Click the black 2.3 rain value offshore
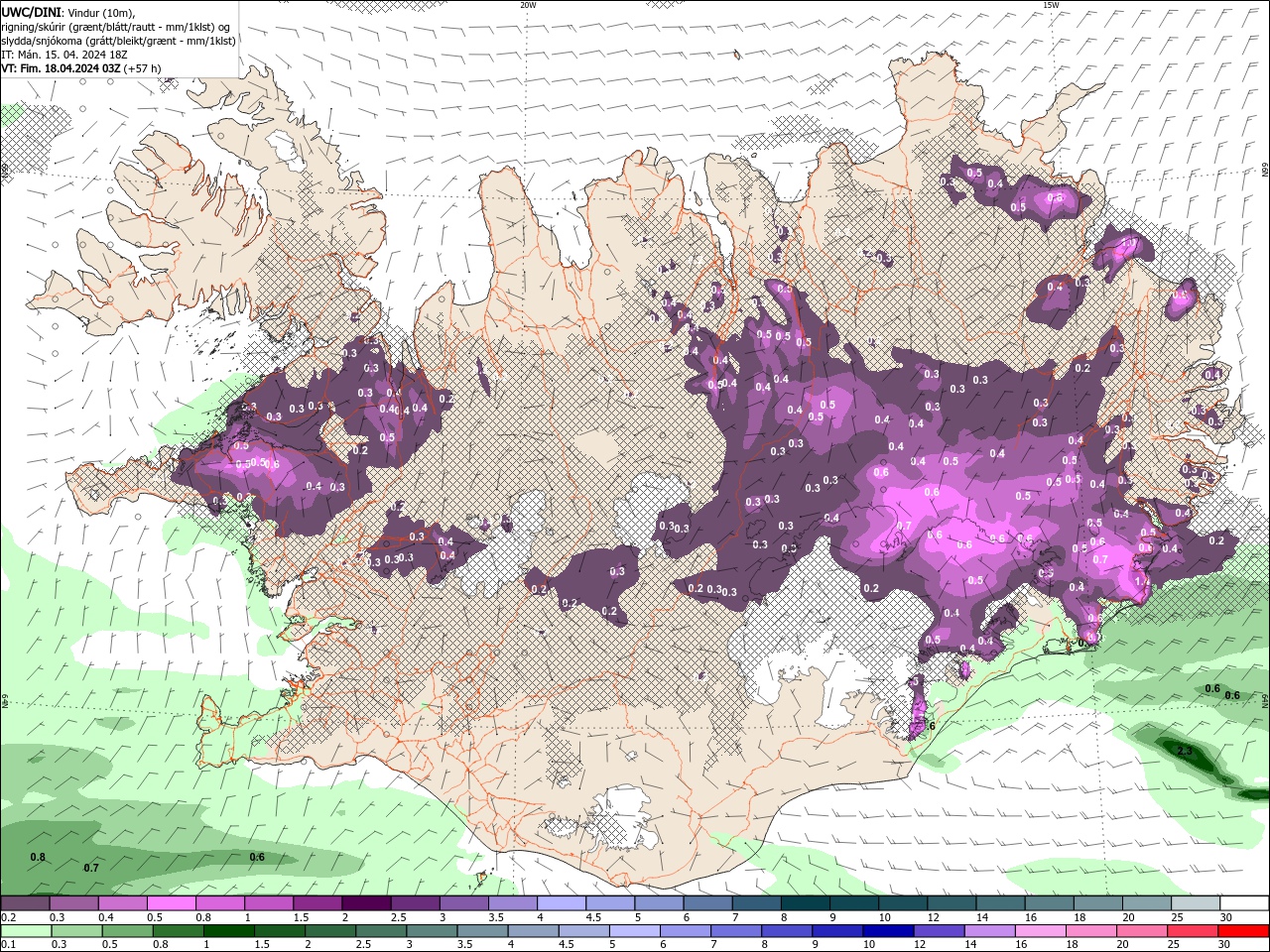Screen dimensions: 1270x952 point(1185,752)
